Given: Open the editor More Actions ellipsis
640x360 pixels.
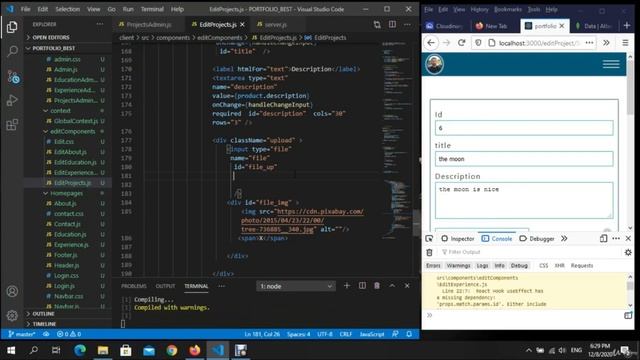Looking at the screenshot, I should (407, 24).
